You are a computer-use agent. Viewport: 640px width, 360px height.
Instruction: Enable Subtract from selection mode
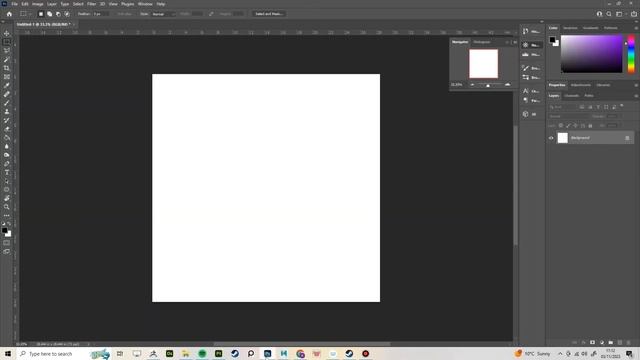click(x=58, y=14)
